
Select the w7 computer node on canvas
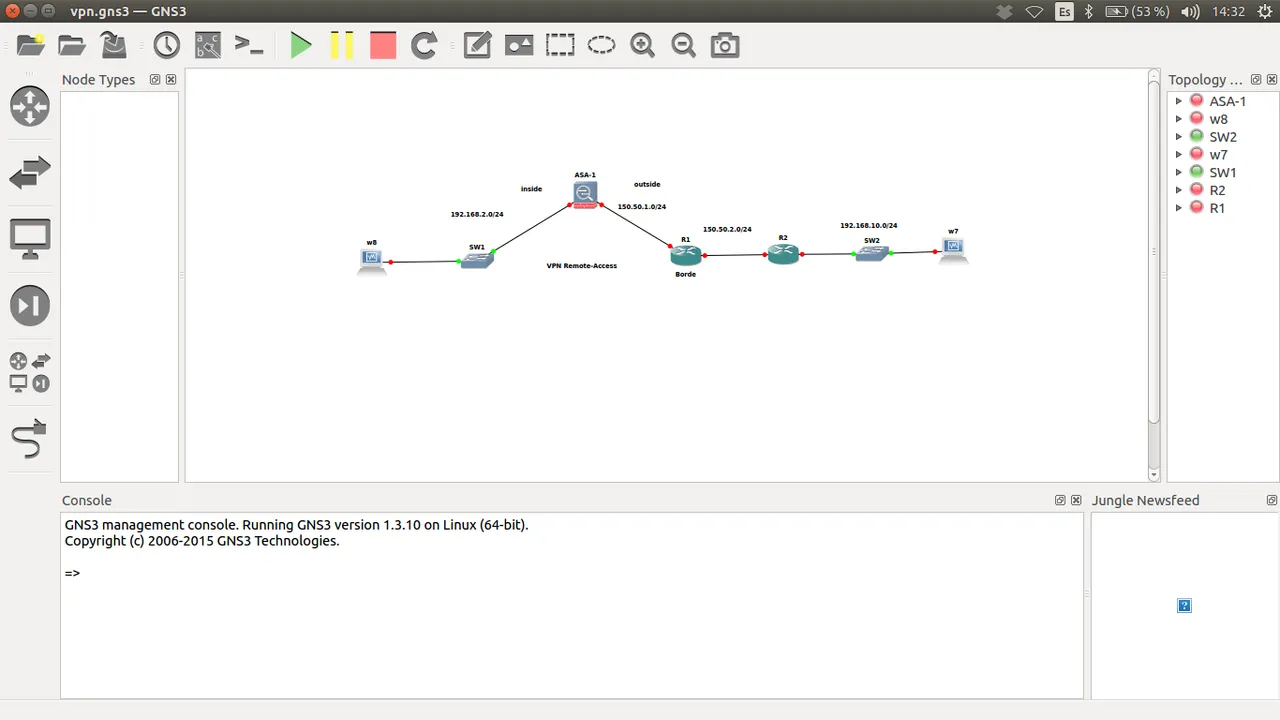click(x=954, y=250)
